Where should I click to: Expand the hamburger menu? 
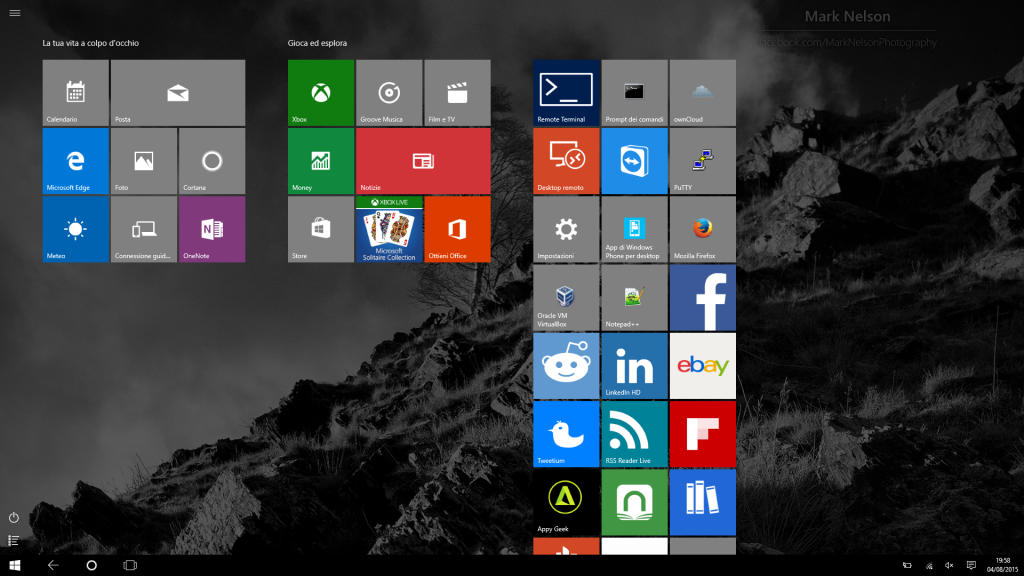14,13
